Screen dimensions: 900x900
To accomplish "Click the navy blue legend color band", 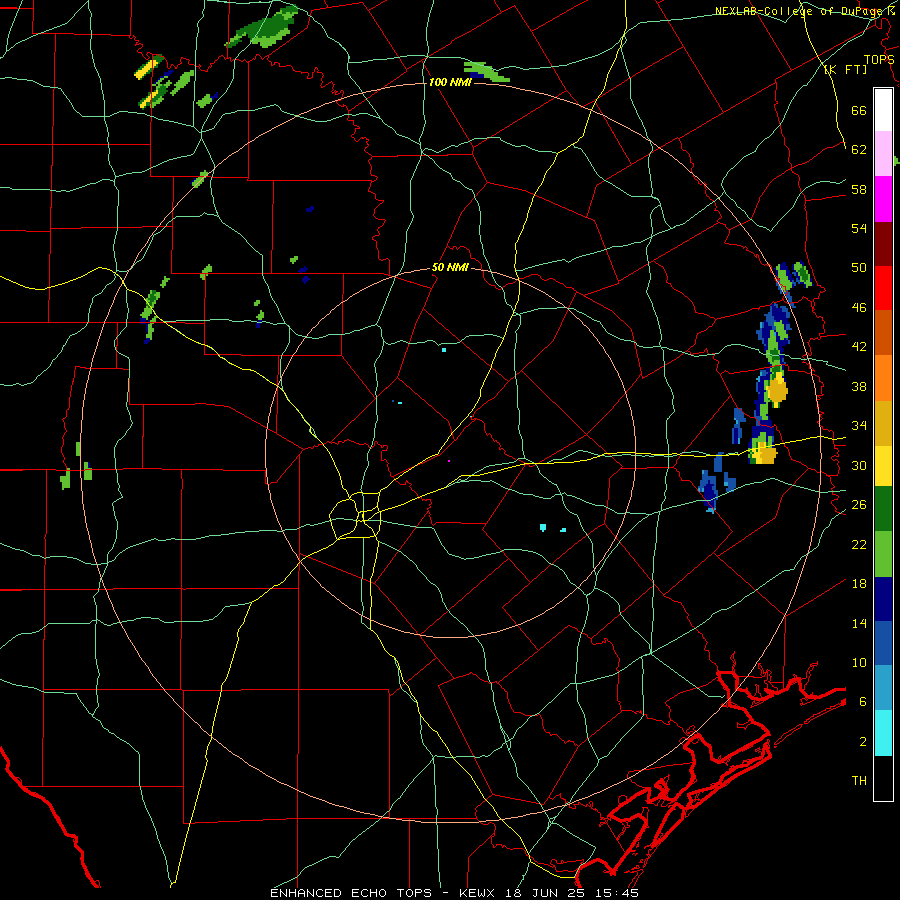I will coord(883,599).
